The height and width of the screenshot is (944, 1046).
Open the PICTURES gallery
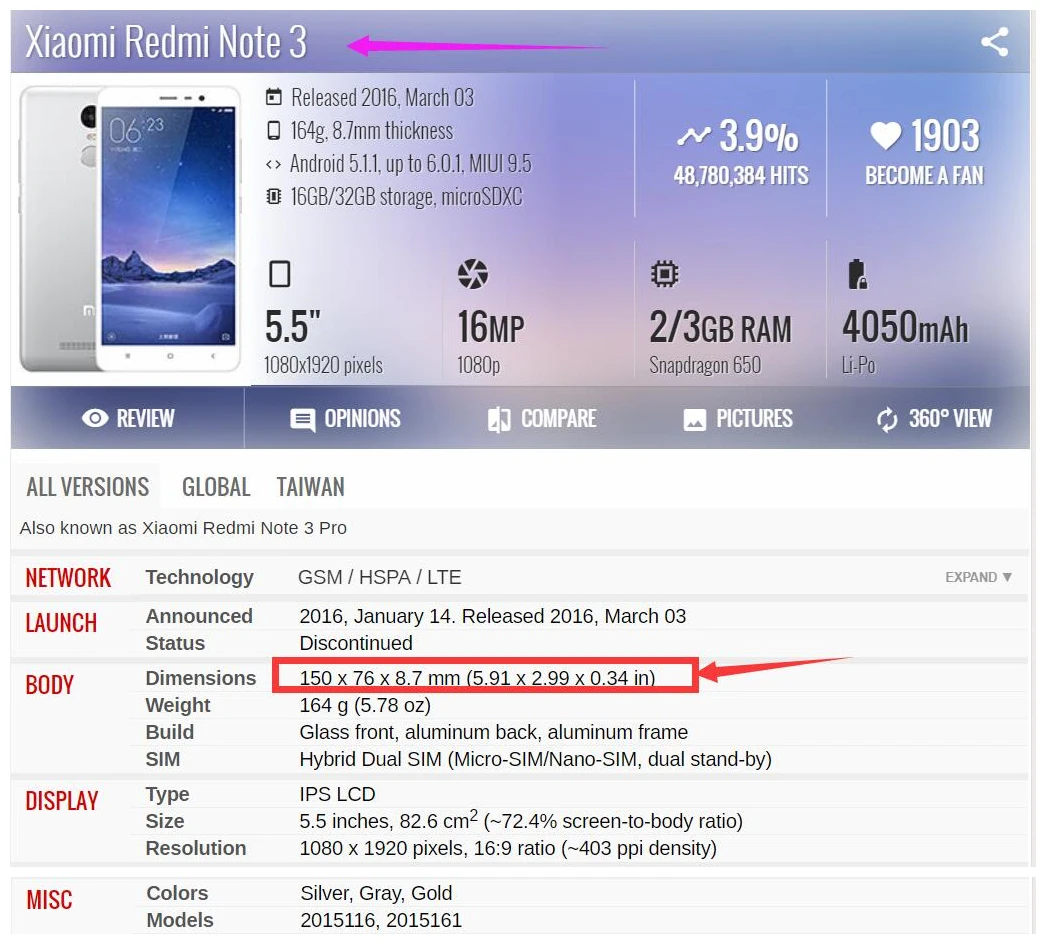click(738, 419)
